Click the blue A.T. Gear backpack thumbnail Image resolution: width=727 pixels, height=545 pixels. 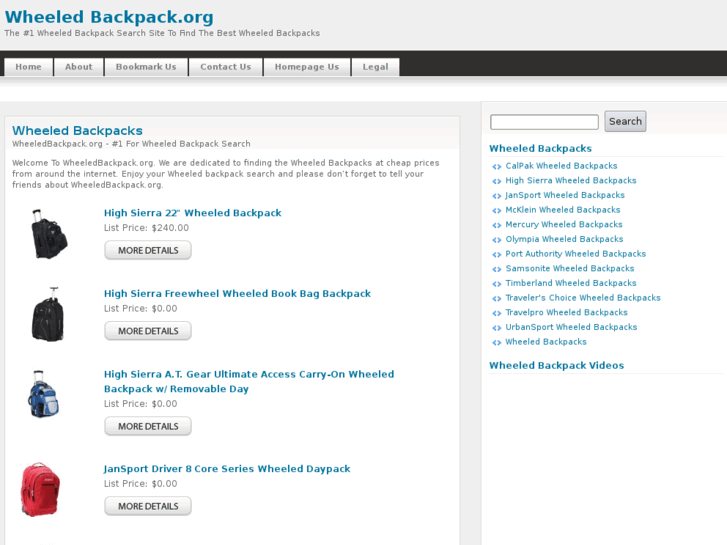pos(43,394)
